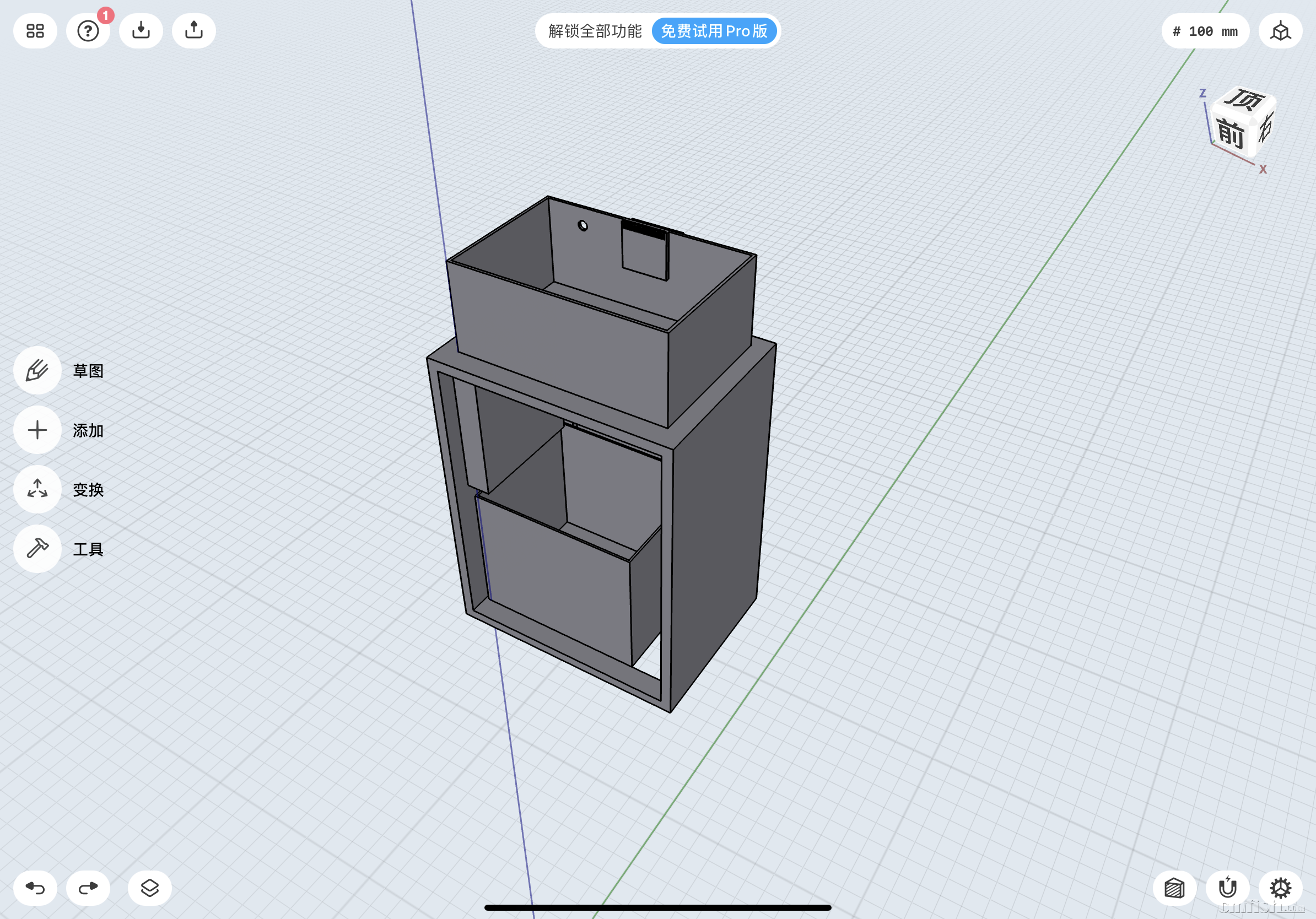Click the 免费试用 Pro 版 button

click(714, 31)
